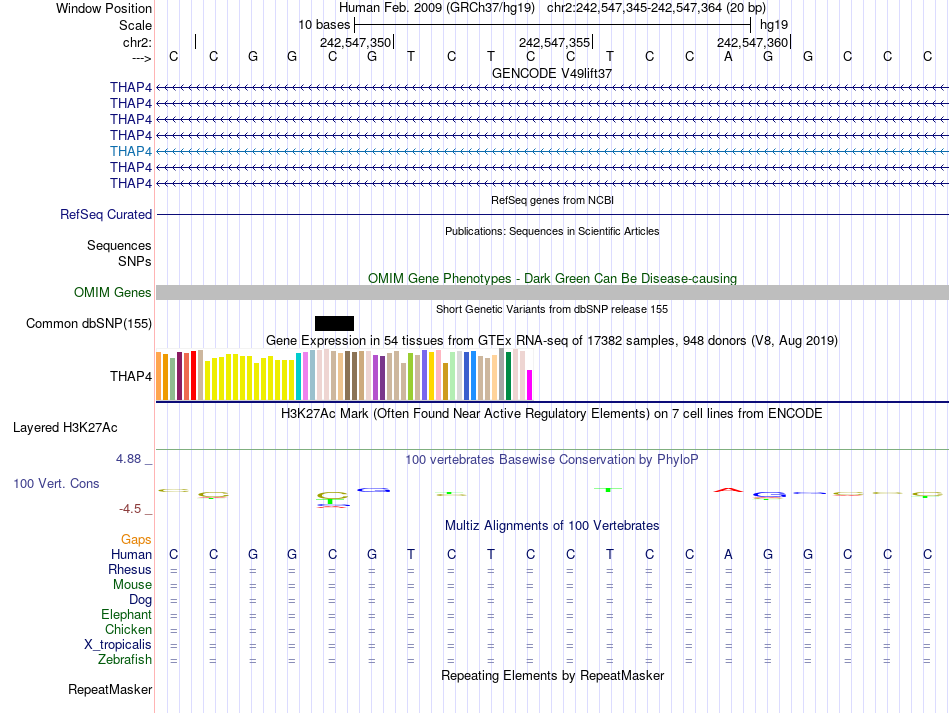Click the RefSeq Curated label
This screenshot has height=713, width=950.
click(106, 214)
